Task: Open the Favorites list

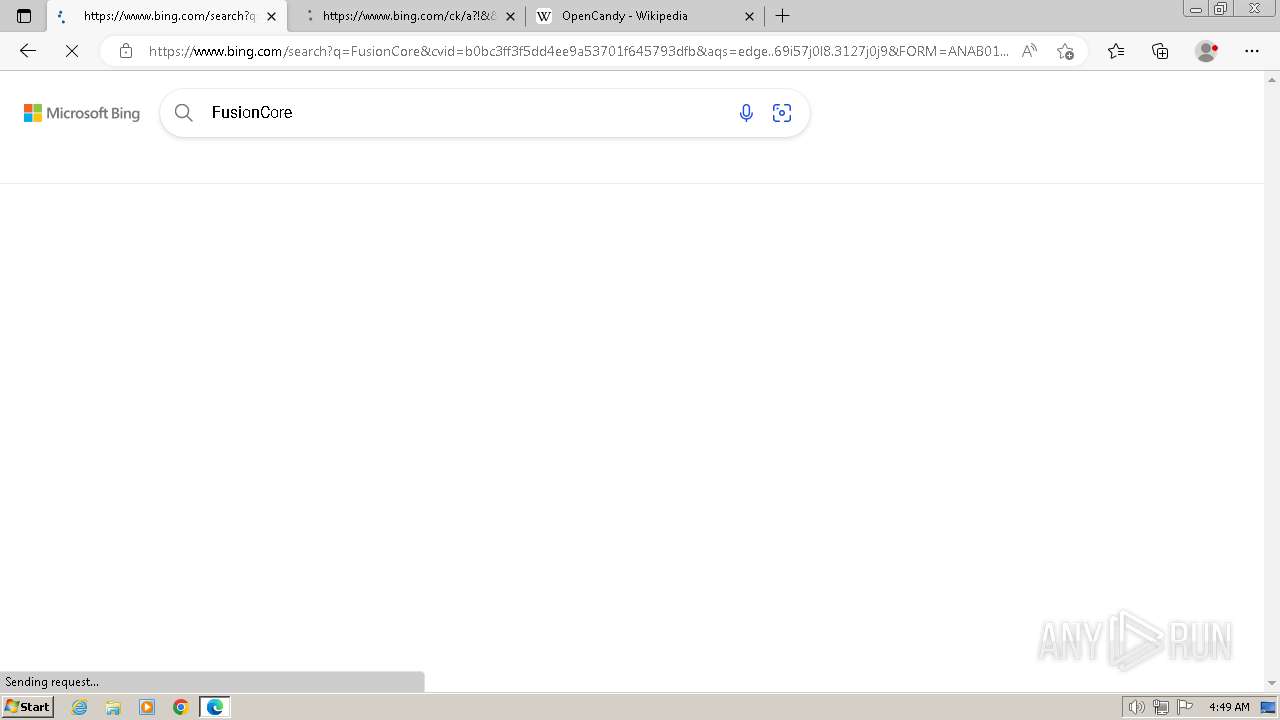Action: (x=1116, y=51)
